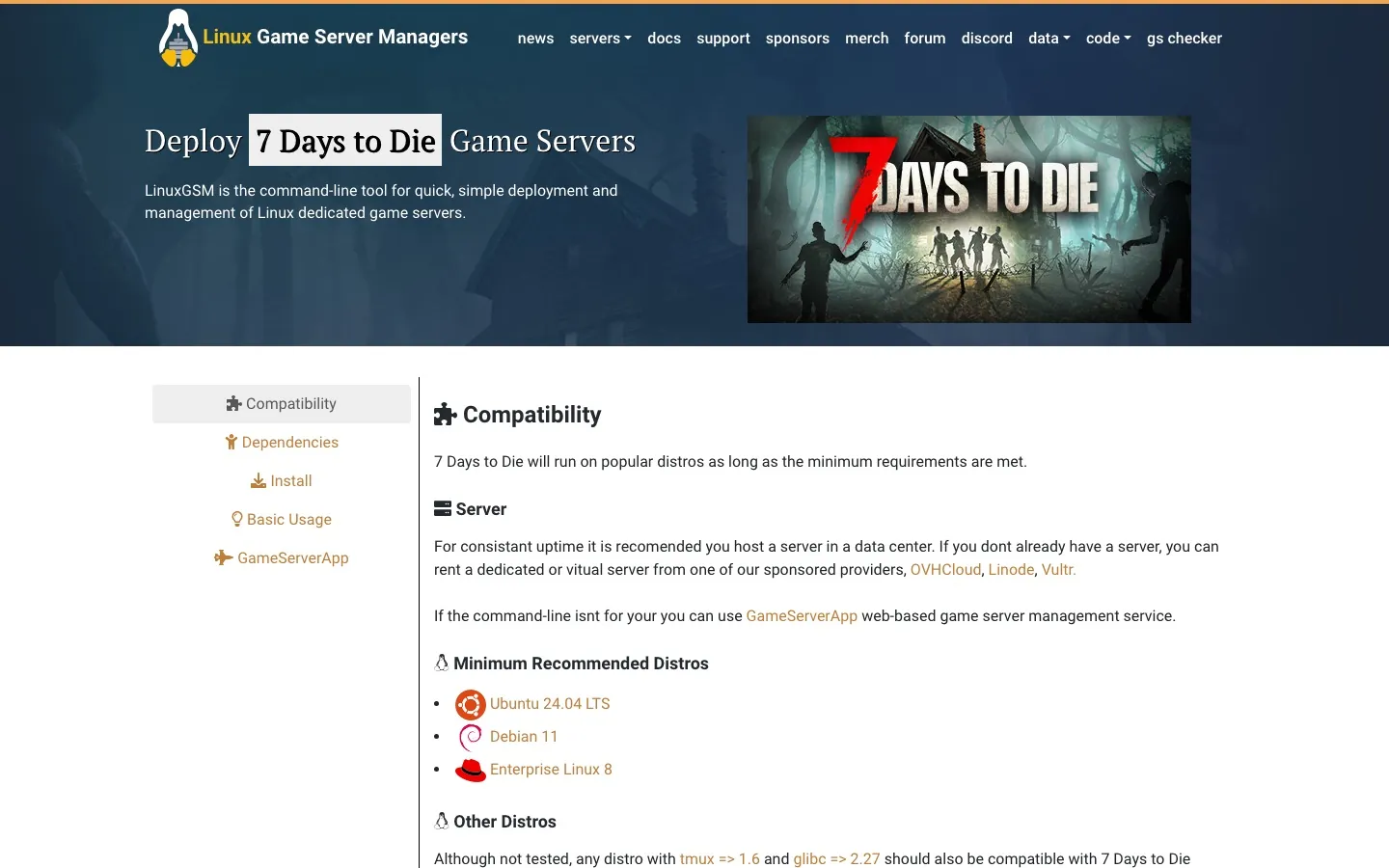Click the Linux Game Server Managers title
This screenshot has width=1389, height=868.
(335, 38)
